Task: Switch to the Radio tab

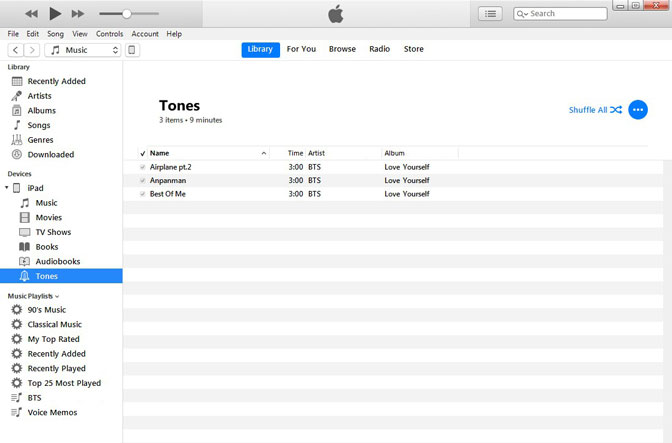Action: coord(380,49)
